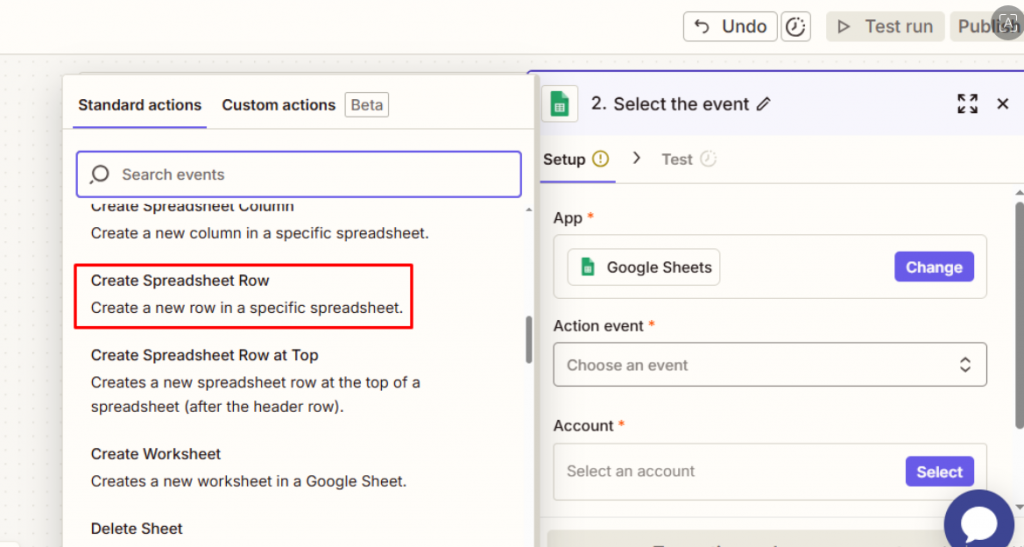Click the breadcrumb chevron between Setup and Test
The height and width of the screenshot is (547, 1024).
[636, 158]
